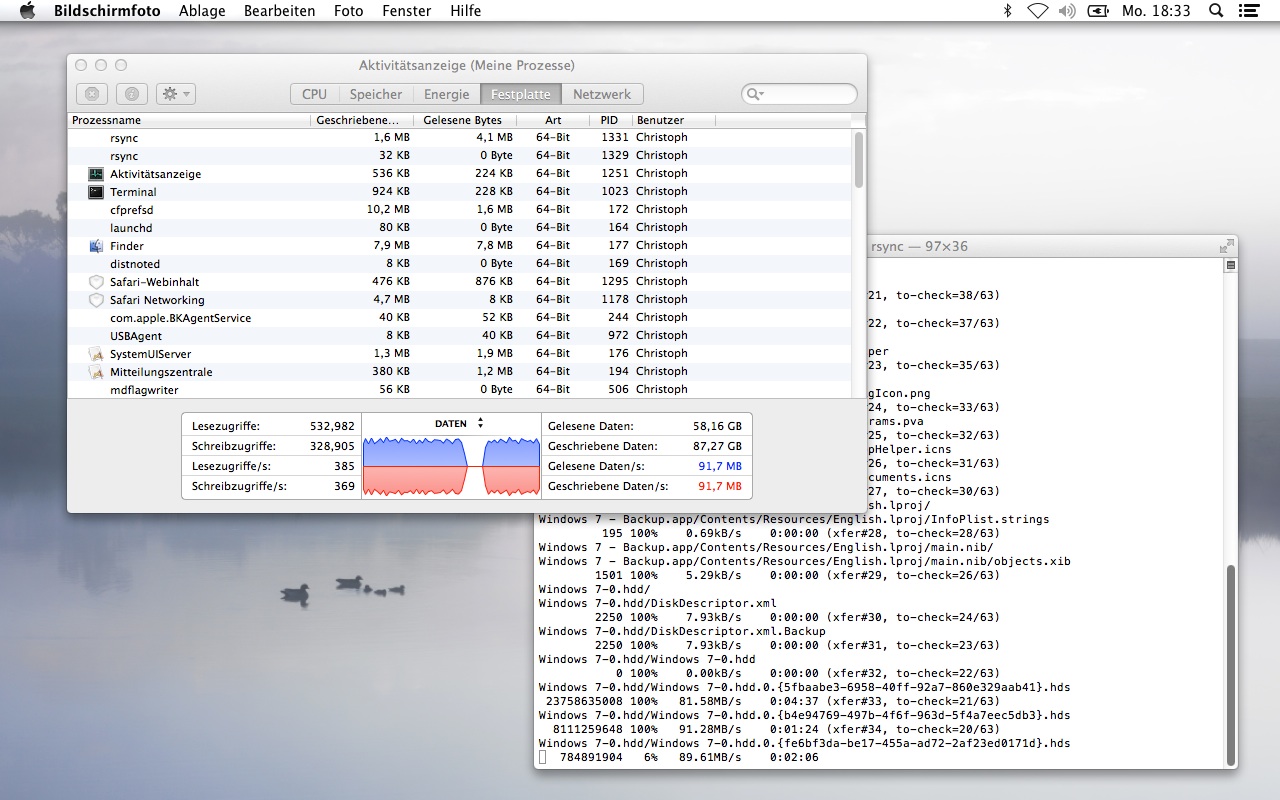Click the rsync — 97×36 window title
This screenshot has width=1280, height=800.
919,246
